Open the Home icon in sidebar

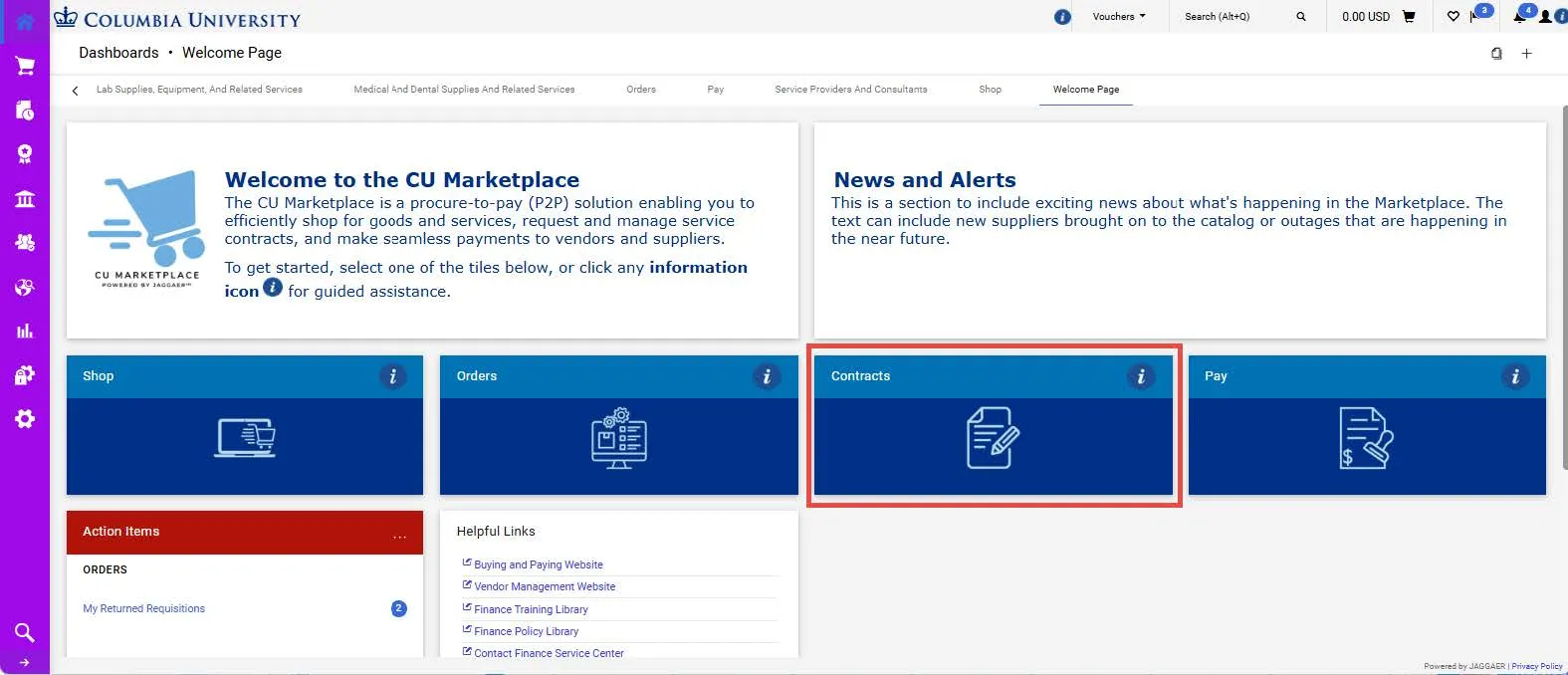coord(24,21)
